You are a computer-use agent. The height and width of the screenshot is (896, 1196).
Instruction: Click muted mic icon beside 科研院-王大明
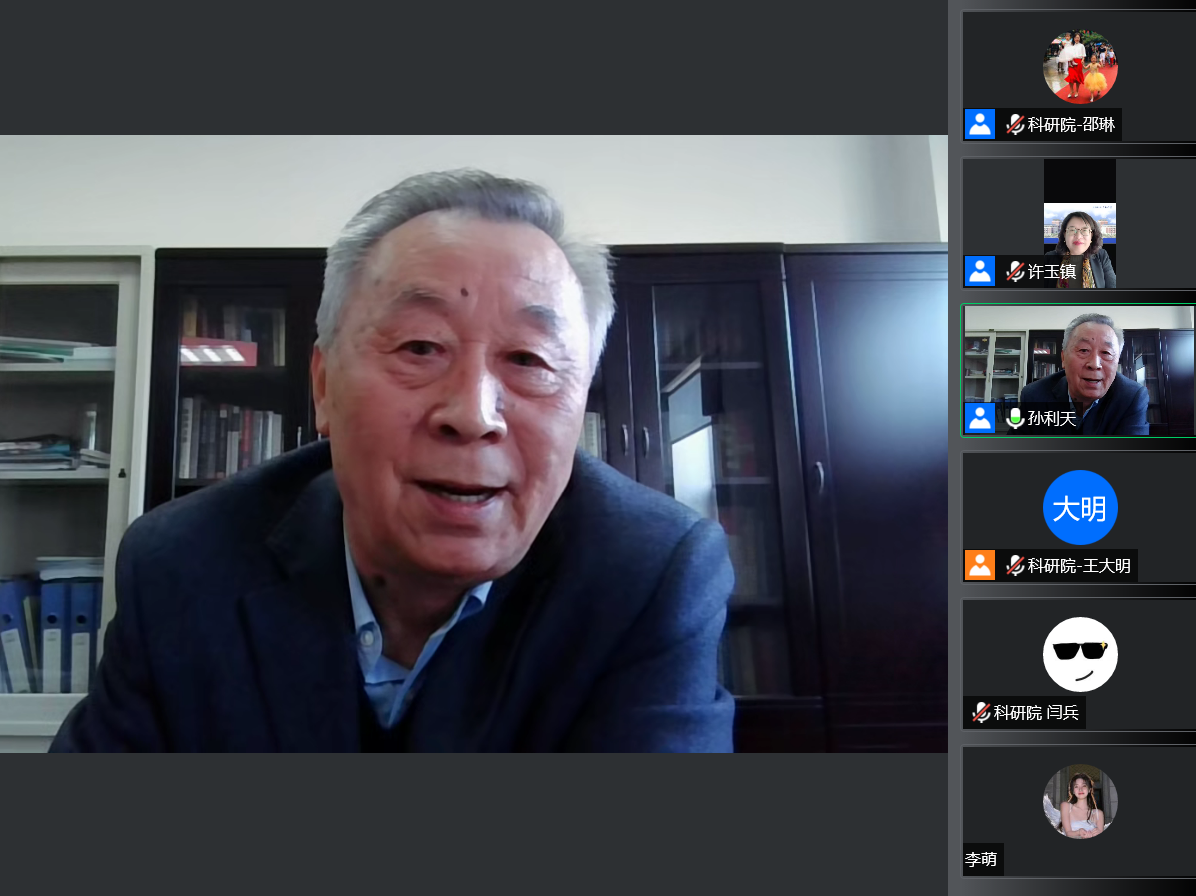(x=1014, y=566)
